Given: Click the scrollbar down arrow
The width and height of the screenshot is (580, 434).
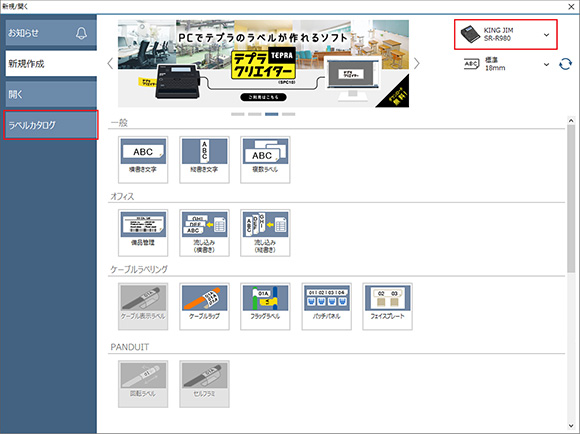Looking at the screenshot, I should click(x=571, y=425).
